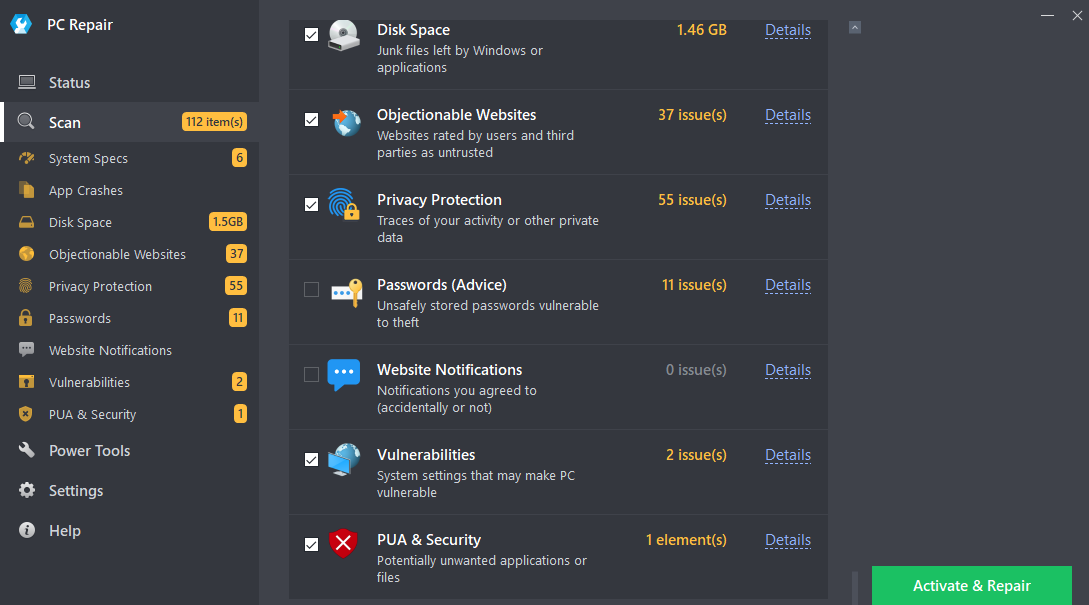Open Details link for Privacy Protection
Screen dimensions: 1089x605
point(788,200)
